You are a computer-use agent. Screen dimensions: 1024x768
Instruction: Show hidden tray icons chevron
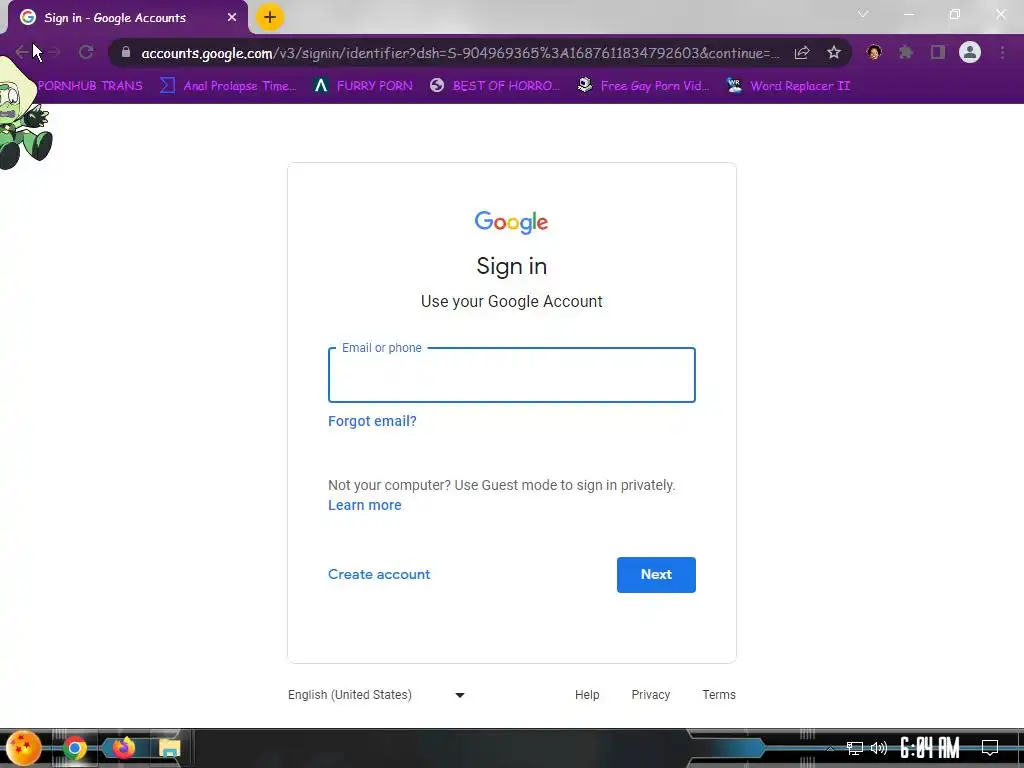830,748
